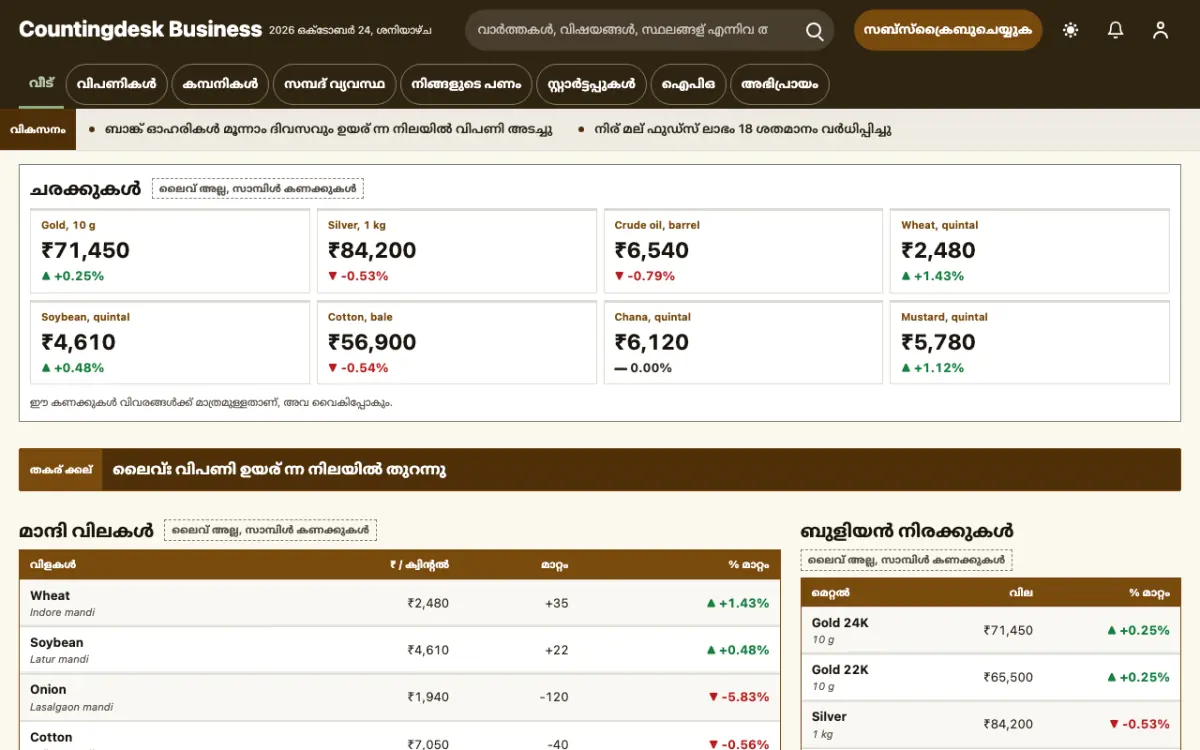Open the ഐപിഒ IPO tab
1200x750 pixels.
tap(688, 85)
